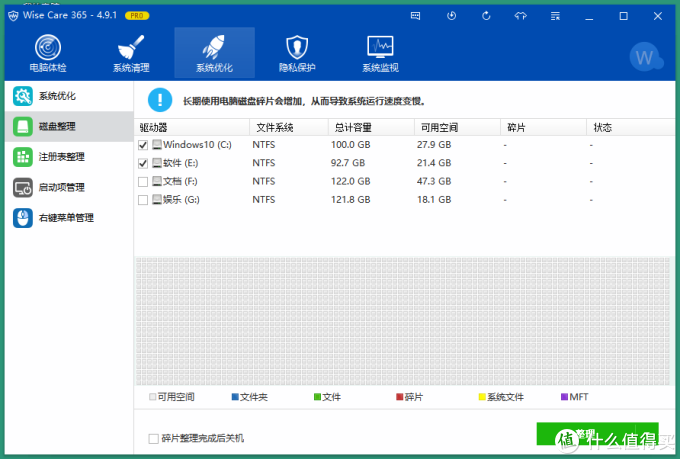Click the 娱乐 (G:) drive name
The width and height of the screenshot is (680, 459).
click(181, 200)
